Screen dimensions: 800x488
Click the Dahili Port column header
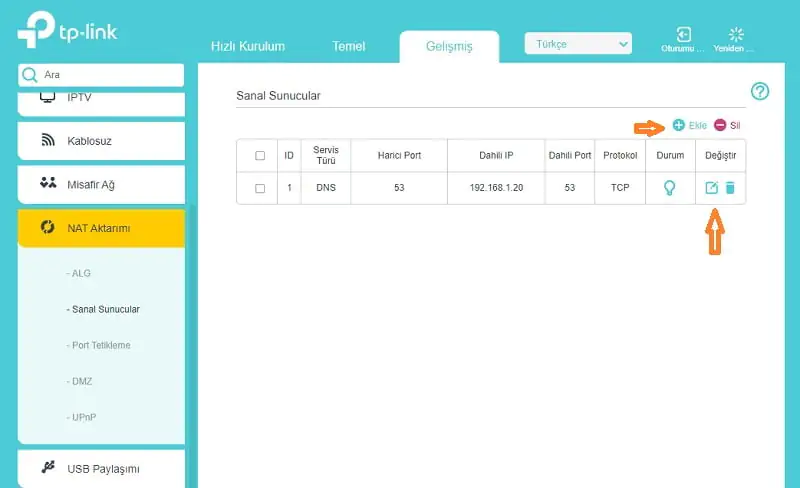tap(569, 156)
